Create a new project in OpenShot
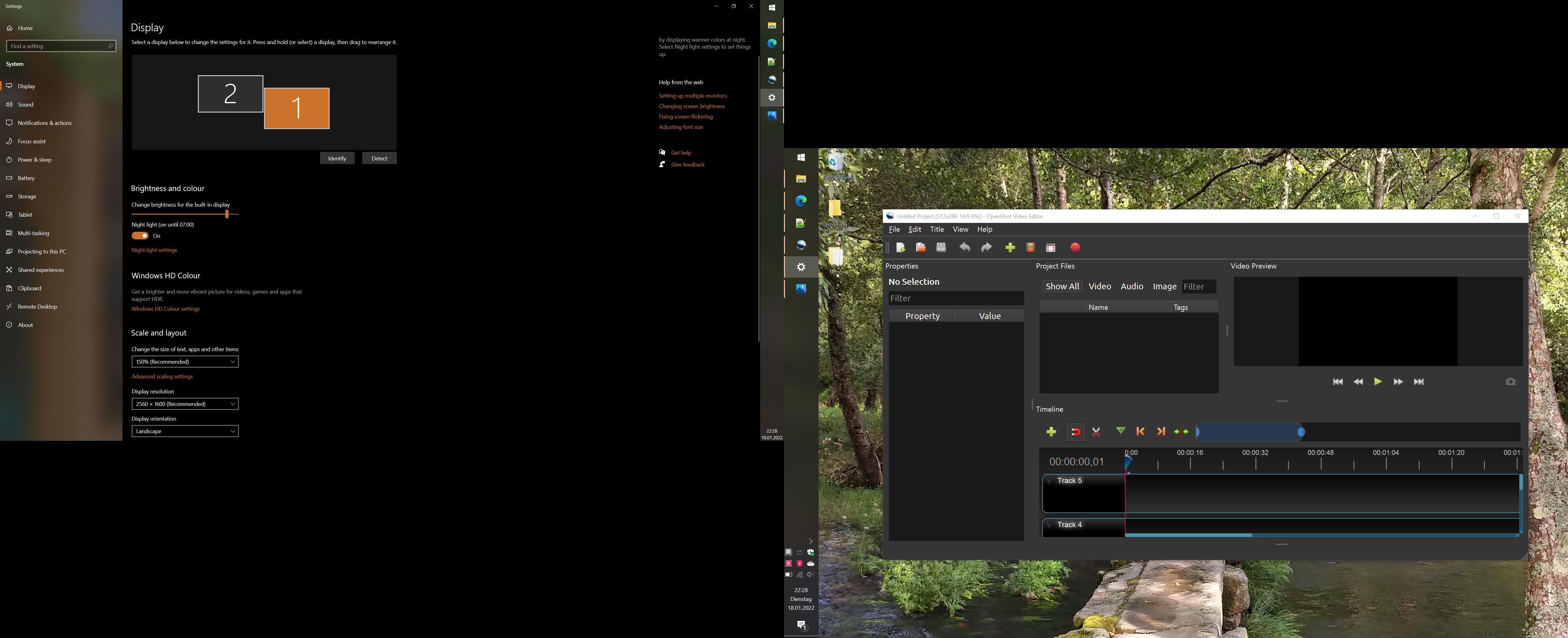1568x638 pixels. click(x=901, y=248)
